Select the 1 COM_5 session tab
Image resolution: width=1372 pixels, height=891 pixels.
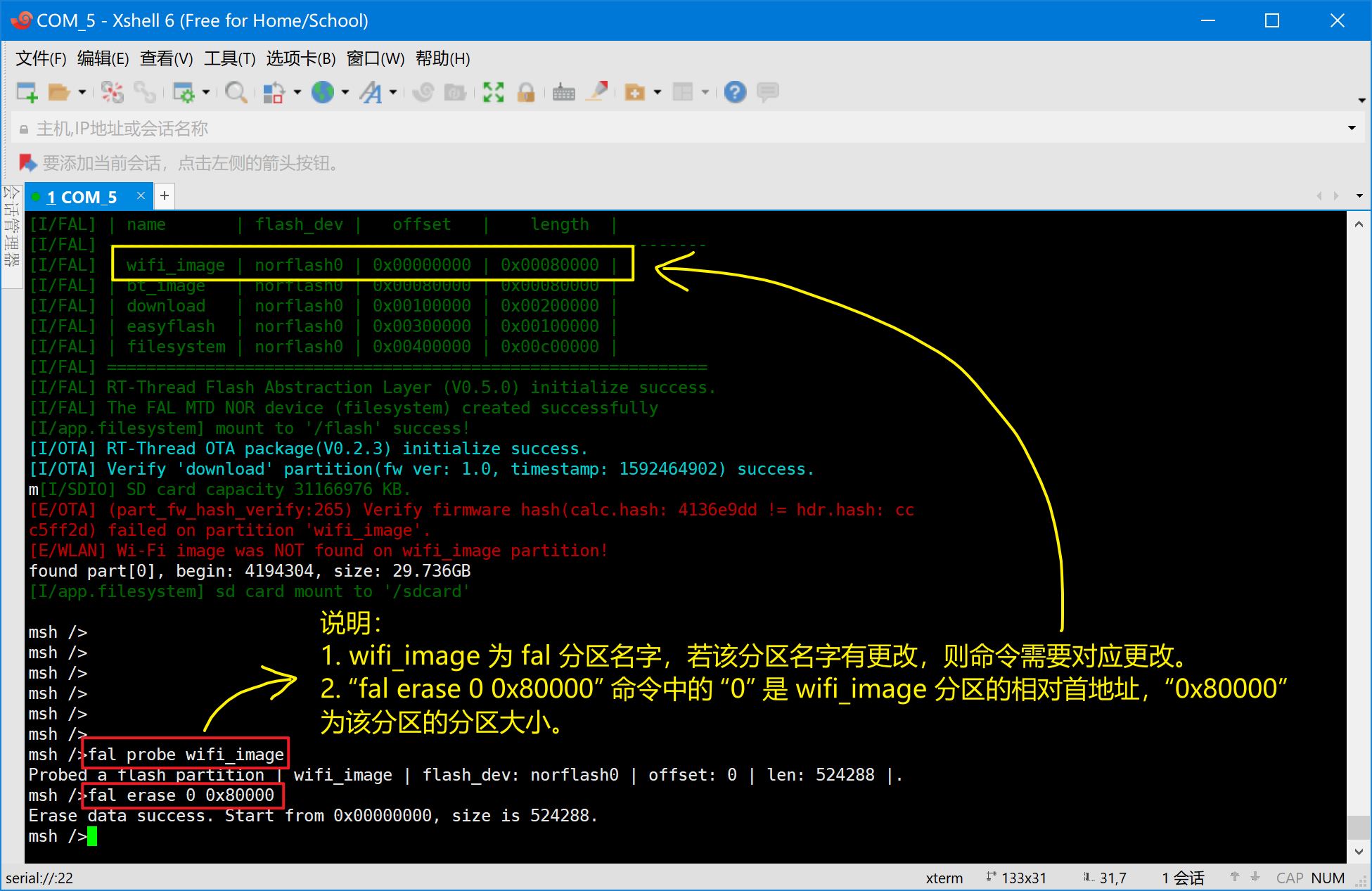click(82, 197)
